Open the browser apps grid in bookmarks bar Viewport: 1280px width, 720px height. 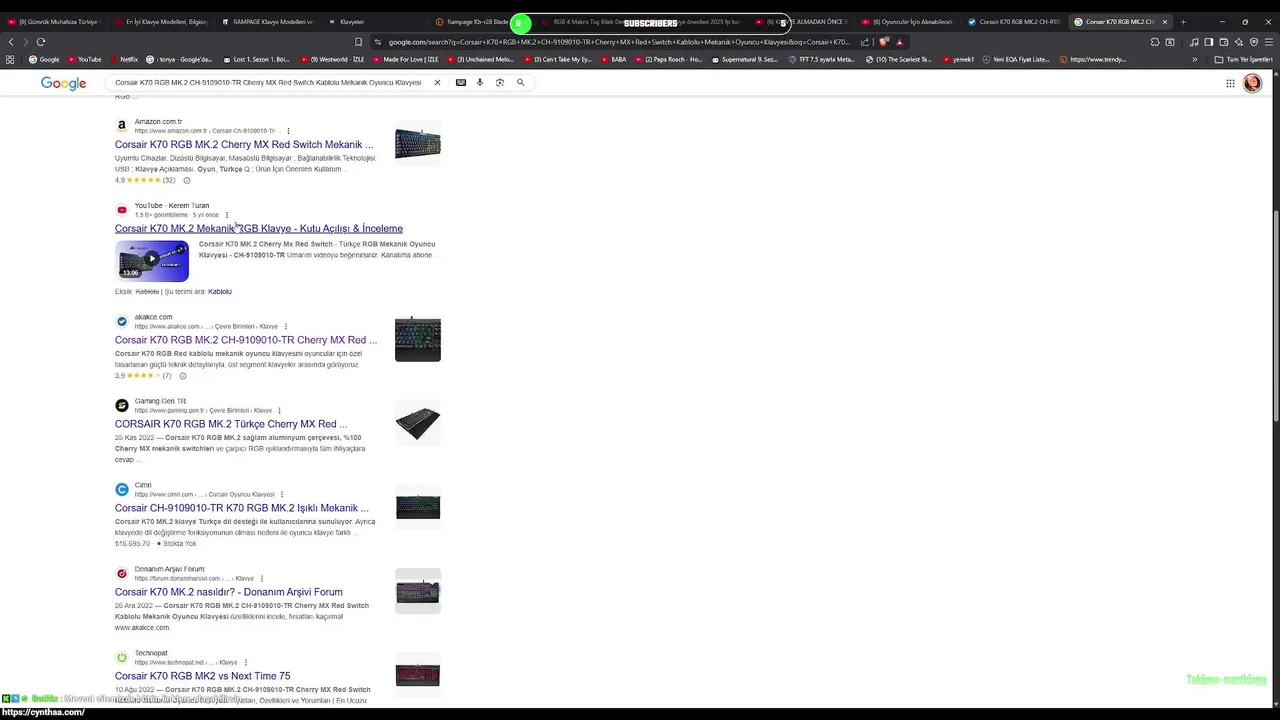tap(10, 59)
